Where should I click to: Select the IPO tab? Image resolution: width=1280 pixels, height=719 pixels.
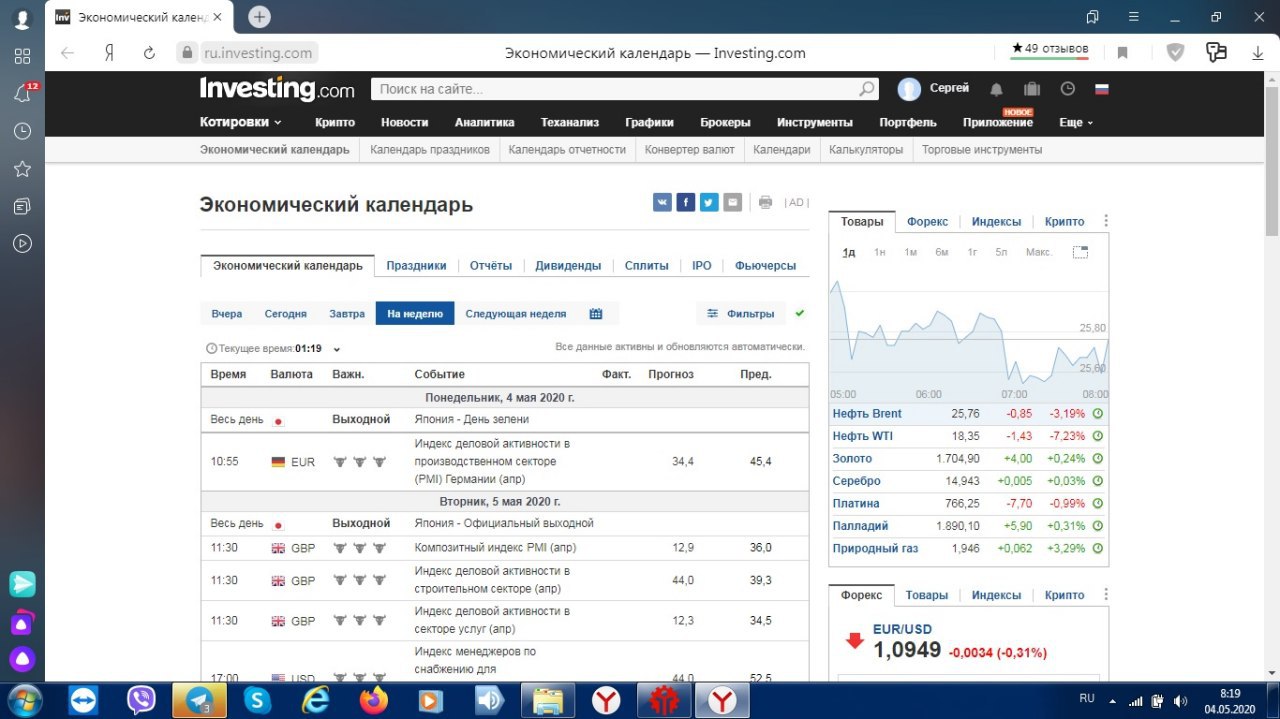[702, 266]
